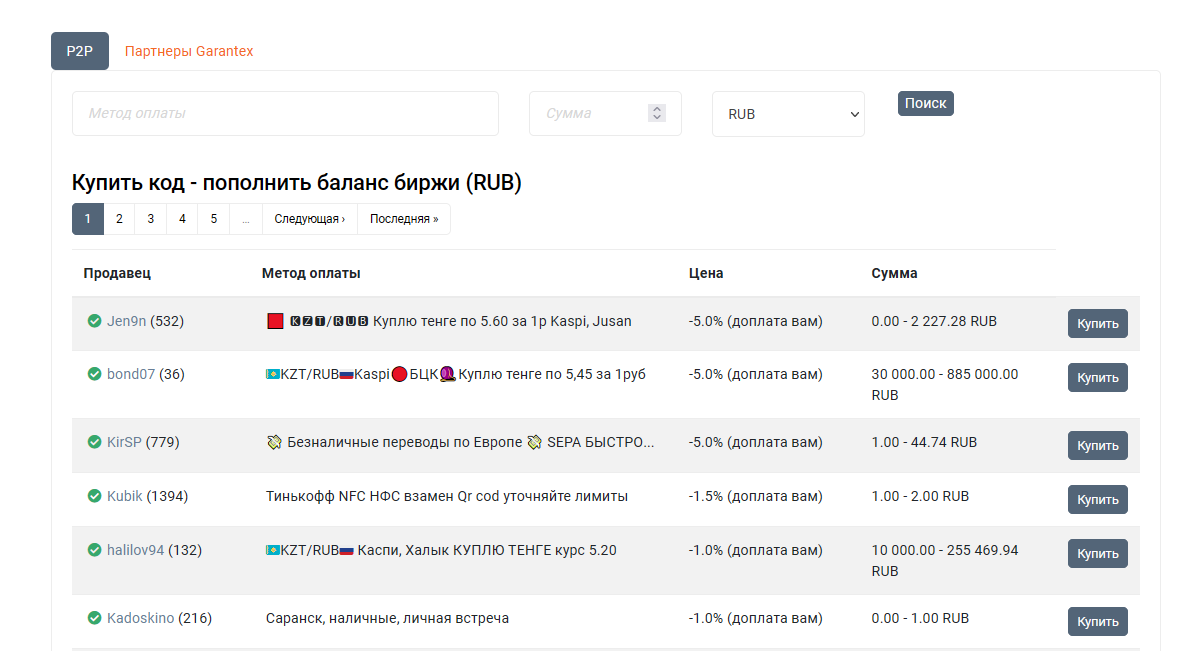Click the verified checkmark icon beside bond07
This screenshot has height=651, width=1204.
click(x=94, y=374)
